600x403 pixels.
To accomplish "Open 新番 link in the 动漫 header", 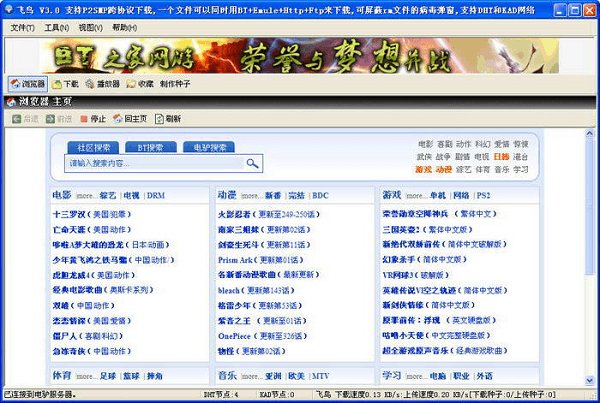I will click(x=273, y=196).
